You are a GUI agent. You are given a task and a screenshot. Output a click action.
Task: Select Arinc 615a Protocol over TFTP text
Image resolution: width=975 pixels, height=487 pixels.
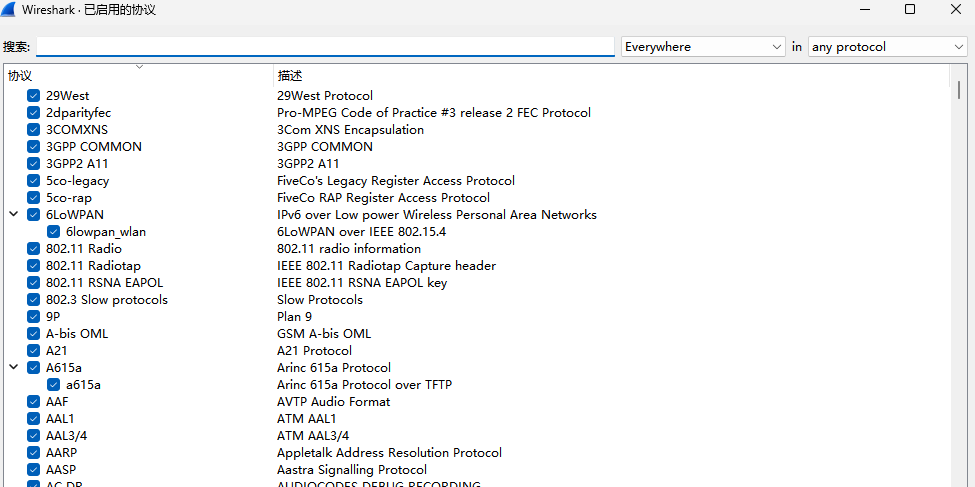click(364, 385)
